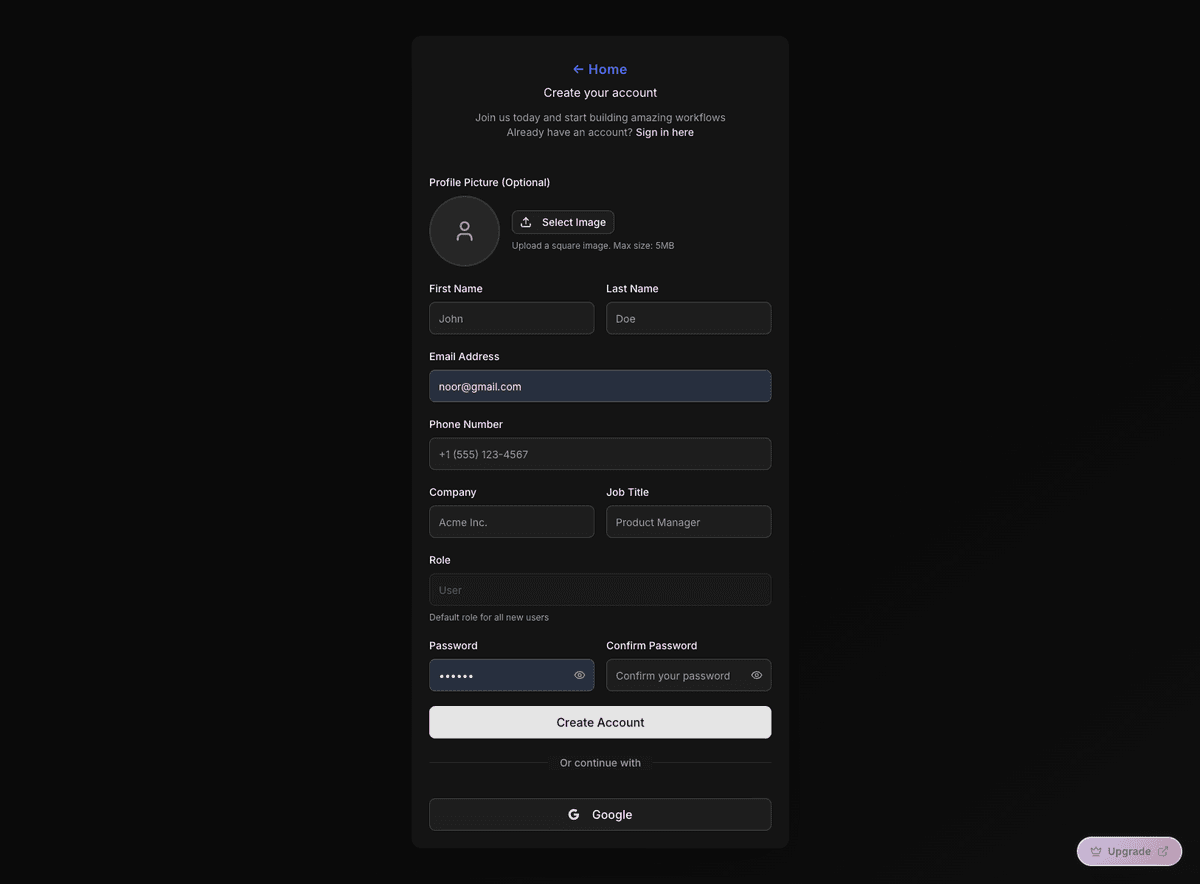This screenshot has width=1200, height=884.
Task: Click the profile picture avatar placeholder
Action: [x=464, y=231]
